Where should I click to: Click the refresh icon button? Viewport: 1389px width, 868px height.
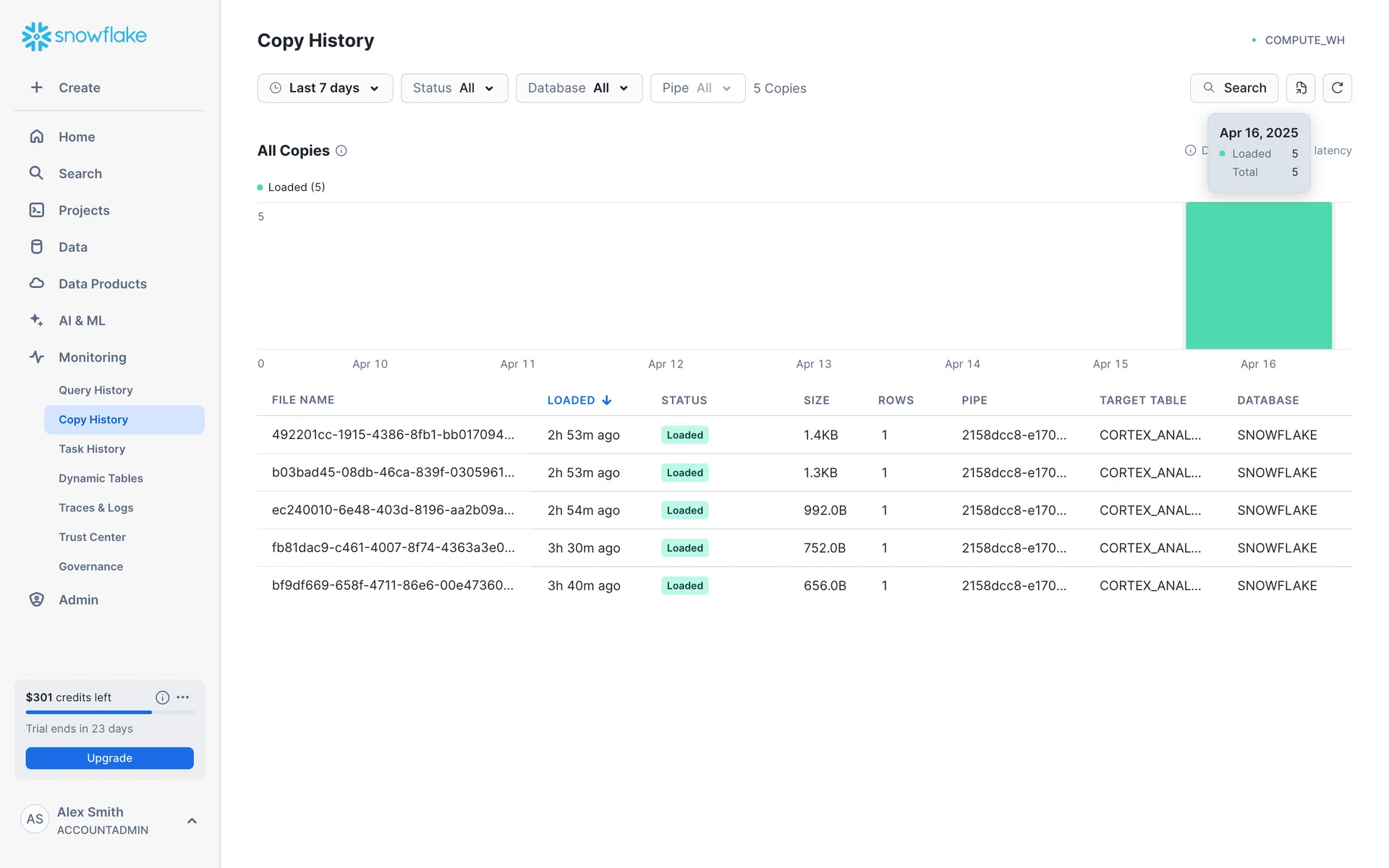(1337, 88)
